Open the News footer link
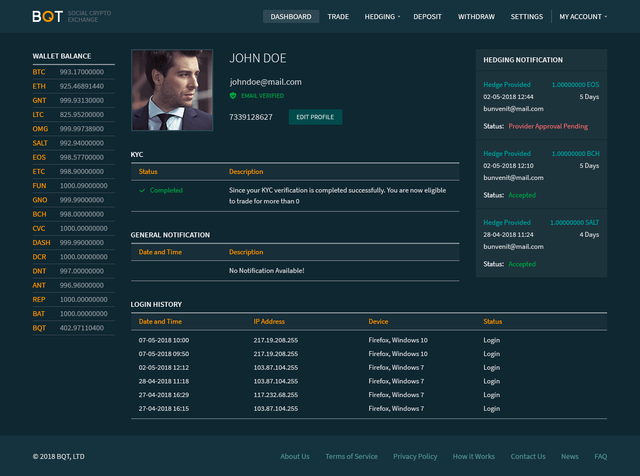The width and height of the screenshot is (640, 476). tap(569, 456)
